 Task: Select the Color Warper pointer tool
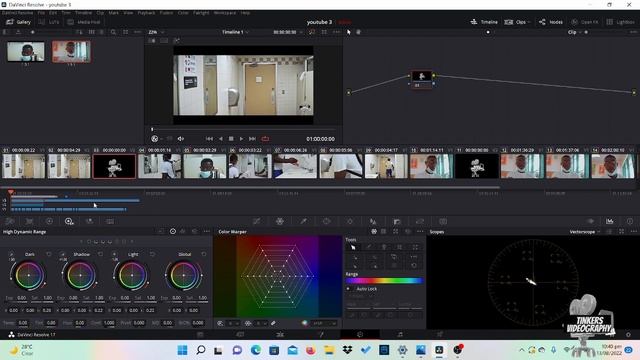(x=353, y=247)
